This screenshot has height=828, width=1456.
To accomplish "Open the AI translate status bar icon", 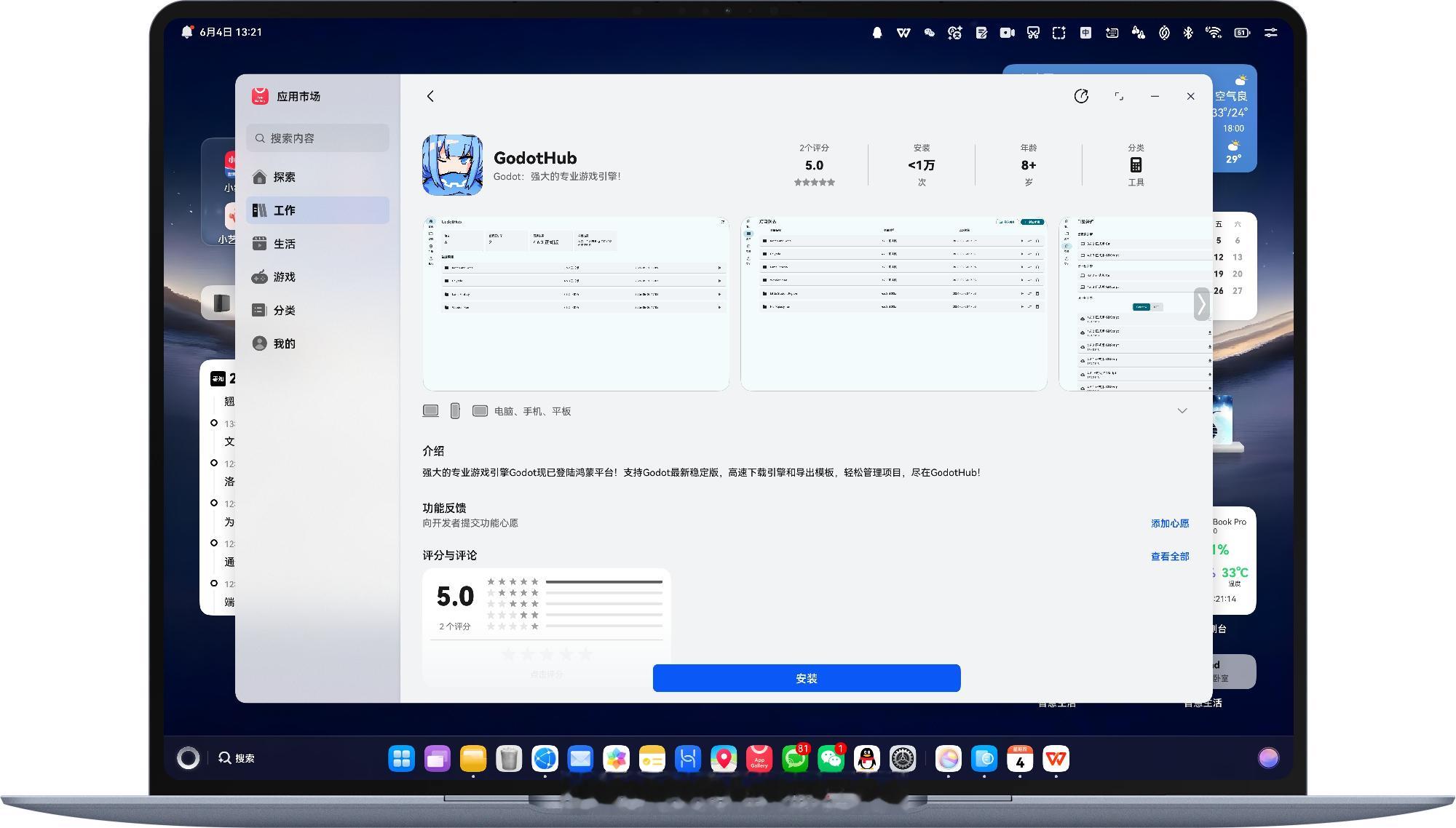I will point(955,33).
